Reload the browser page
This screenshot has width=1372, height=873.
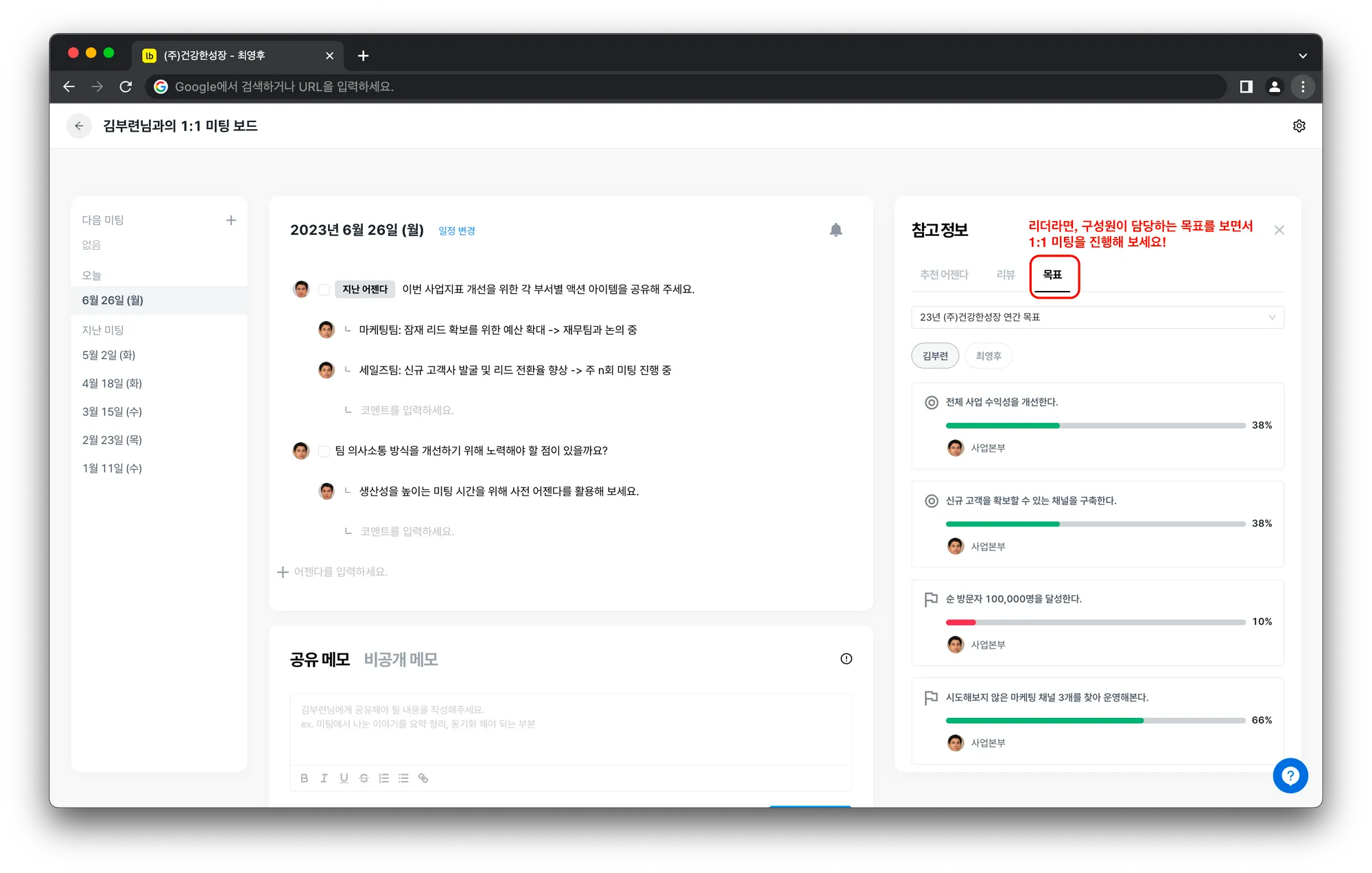coord(126,86)
